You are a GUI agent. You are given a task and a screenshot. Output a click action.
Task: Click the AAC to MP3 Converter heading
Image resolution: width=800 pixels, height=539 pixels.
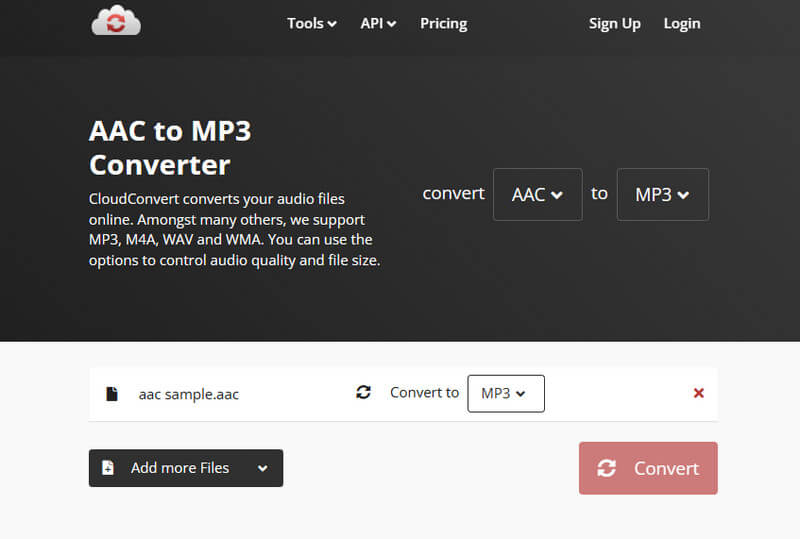click(x=170, y=148)
